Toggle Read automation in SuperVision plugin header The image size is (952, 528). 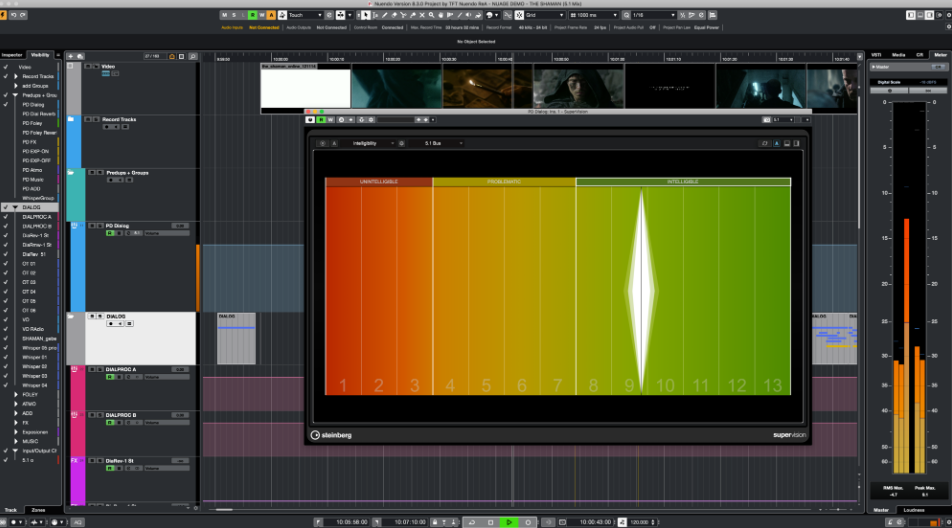coord(321,120)
